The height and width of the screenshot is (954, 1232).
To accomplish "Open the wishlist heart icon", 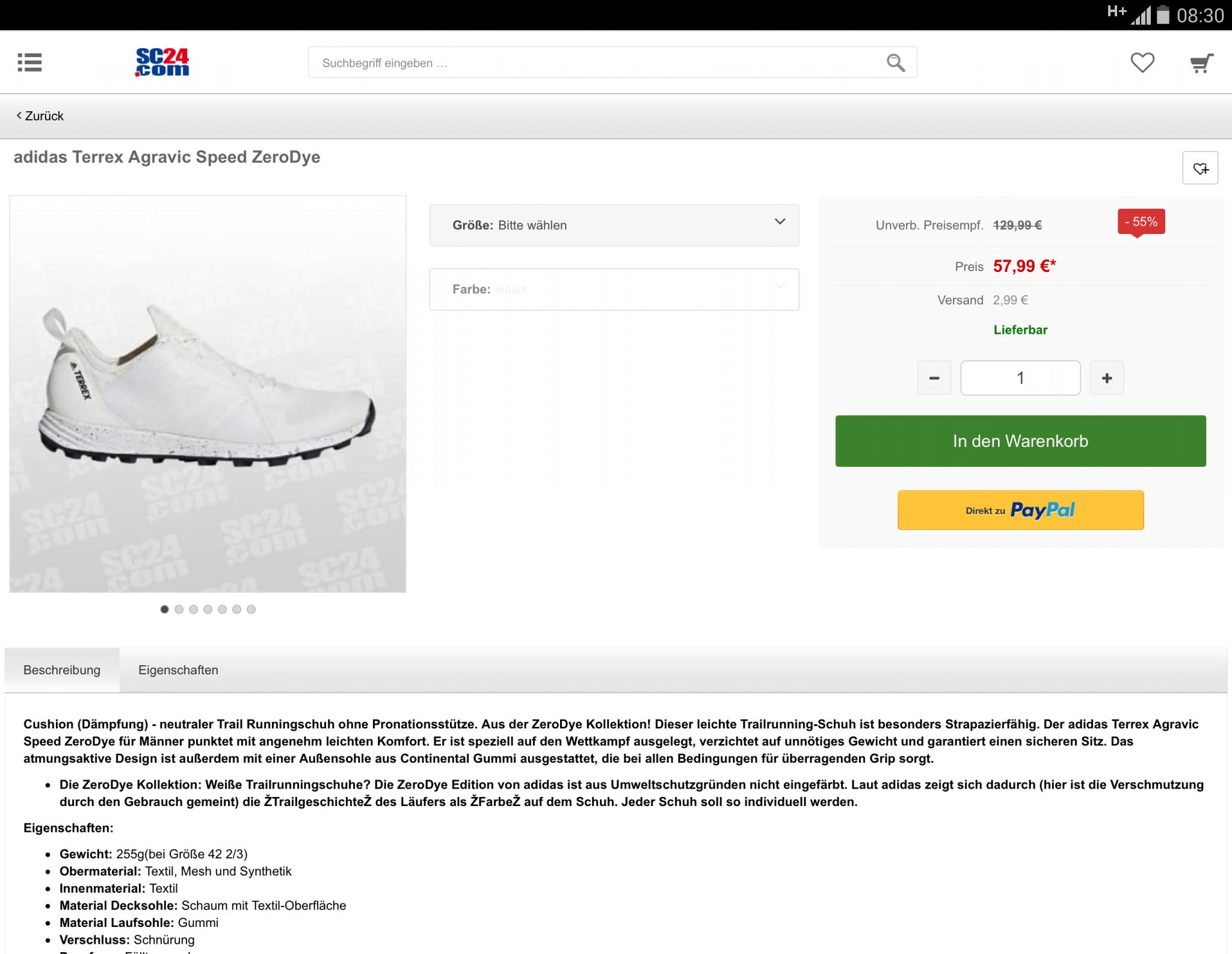I will 1142,63.
